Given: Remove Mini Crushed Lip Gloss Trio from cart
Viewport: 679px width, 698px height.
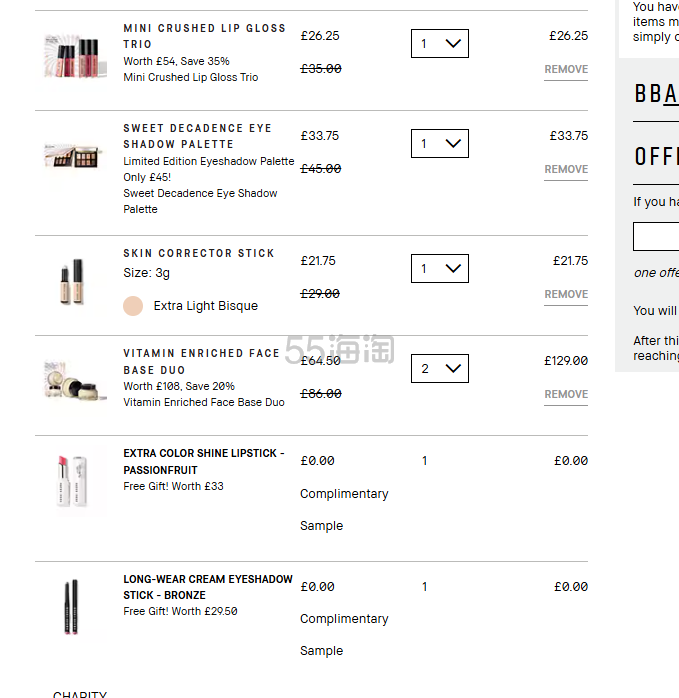Looking at the screenshot, I should [565, 70].
